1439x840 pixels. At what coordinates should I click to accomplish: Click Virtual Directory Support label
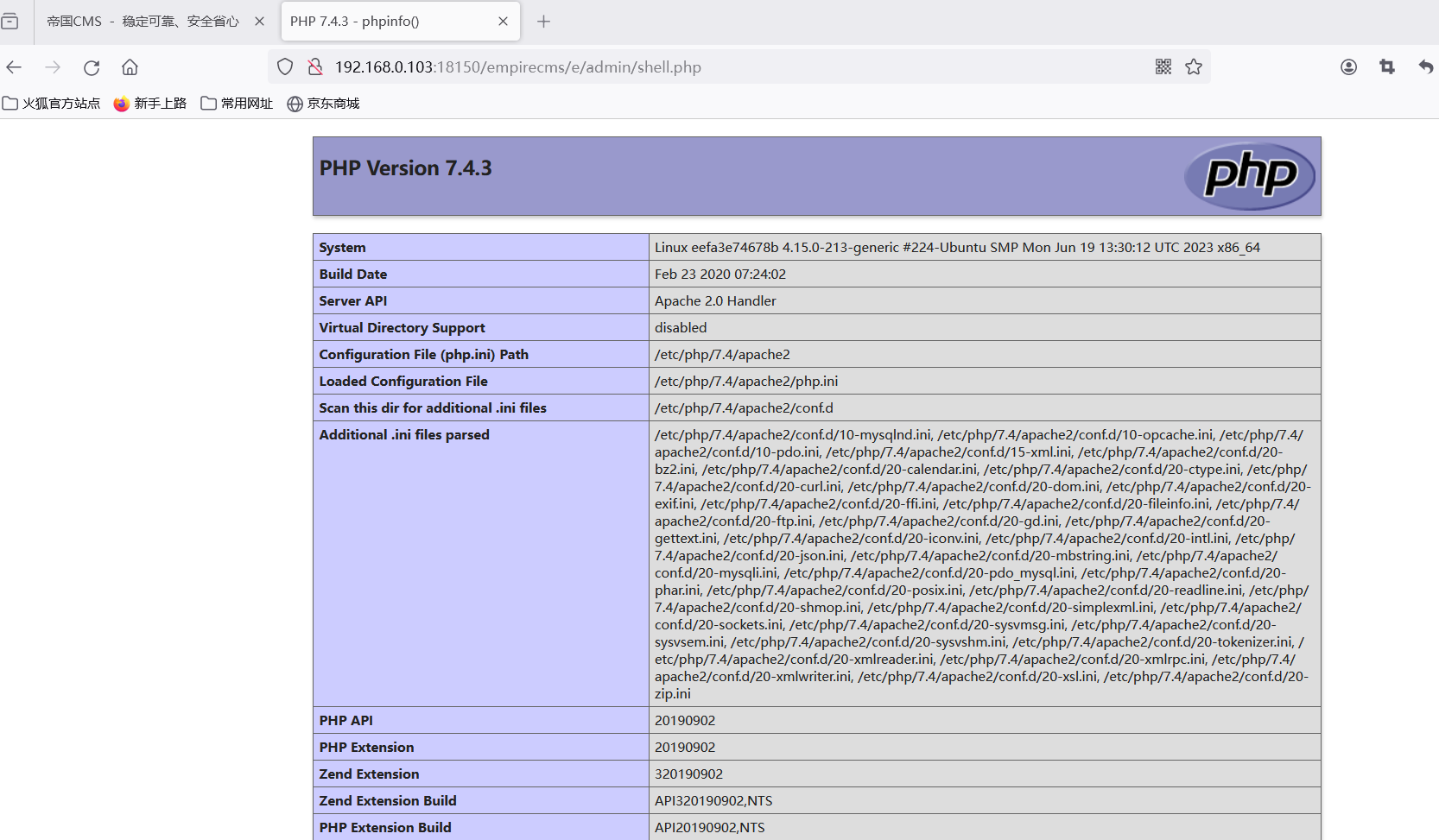pyautogui.click(x=403, y=328)
